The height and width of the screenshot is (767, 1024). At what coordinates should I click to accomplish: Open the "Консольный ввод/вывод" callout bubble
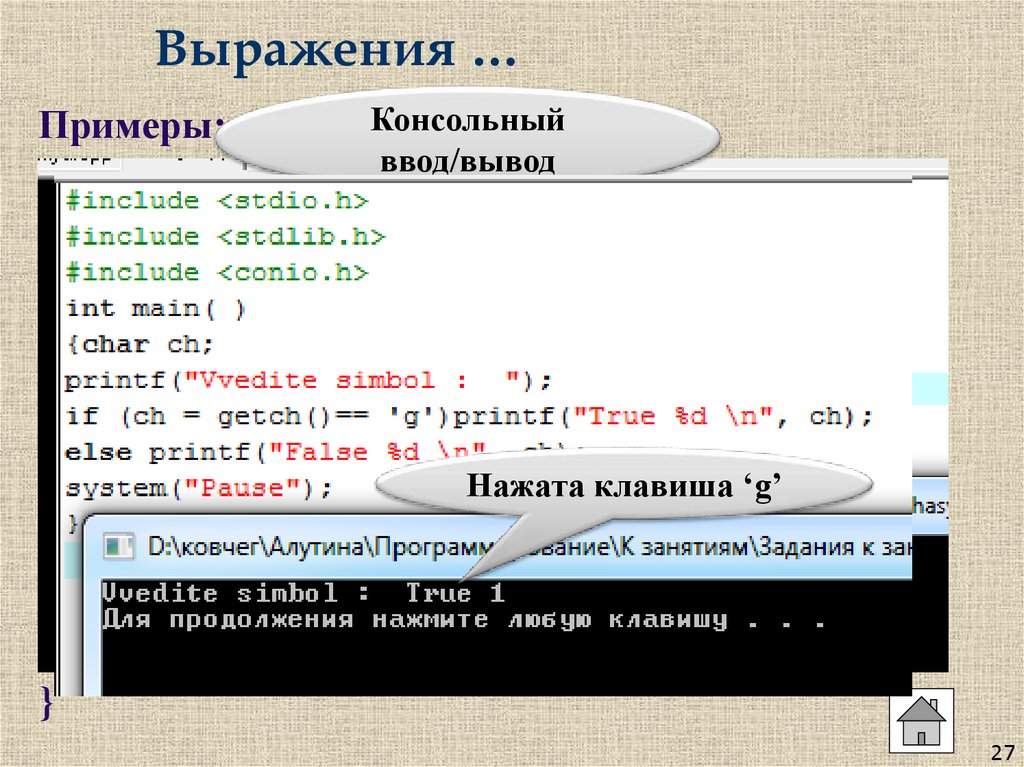(468, 137)
